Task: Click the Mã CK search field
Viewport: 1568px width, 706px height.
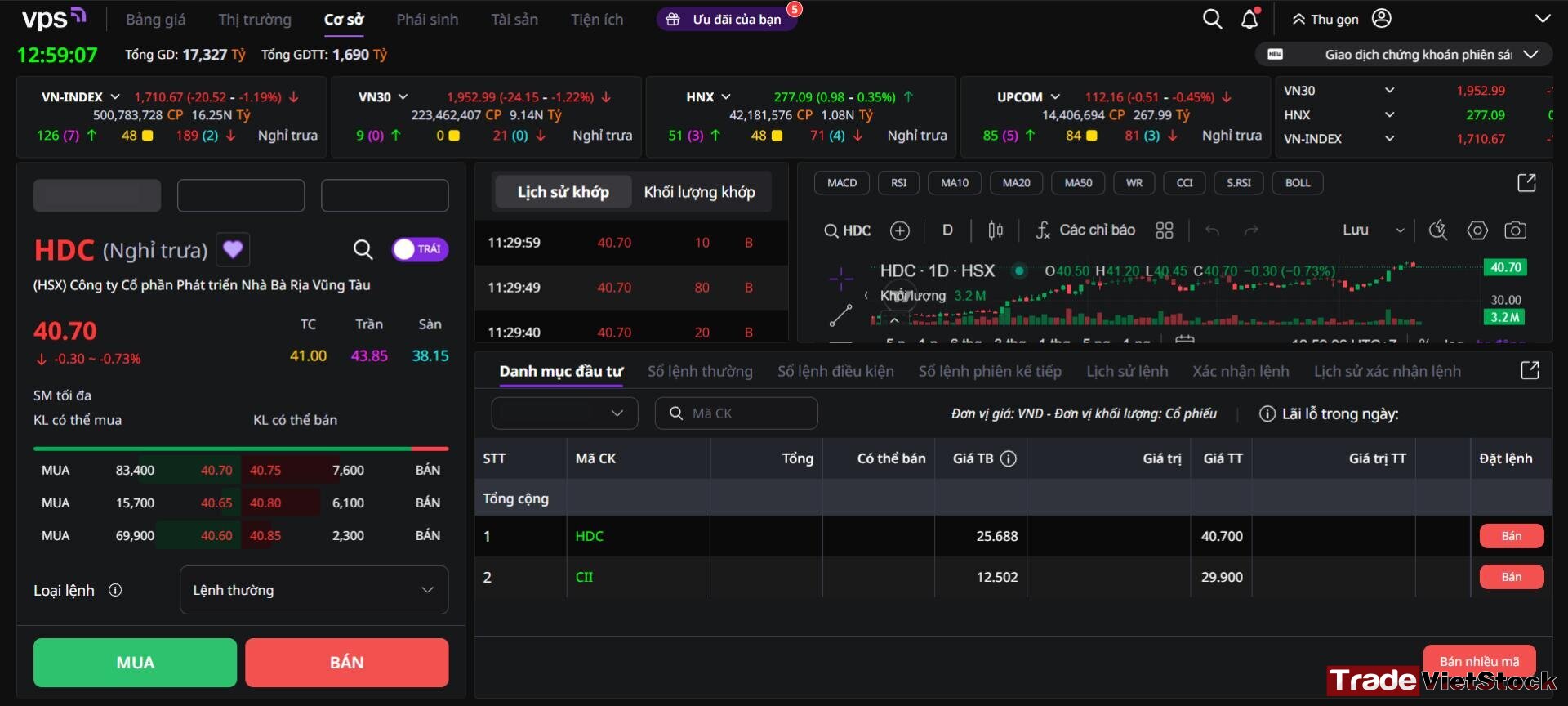Action: [736, 413]
